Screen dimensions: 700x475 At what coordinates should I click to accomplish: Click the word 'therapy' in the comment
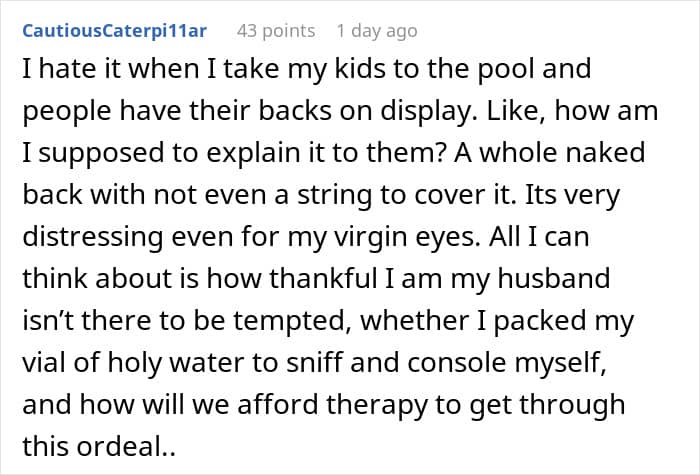point(377,405)
